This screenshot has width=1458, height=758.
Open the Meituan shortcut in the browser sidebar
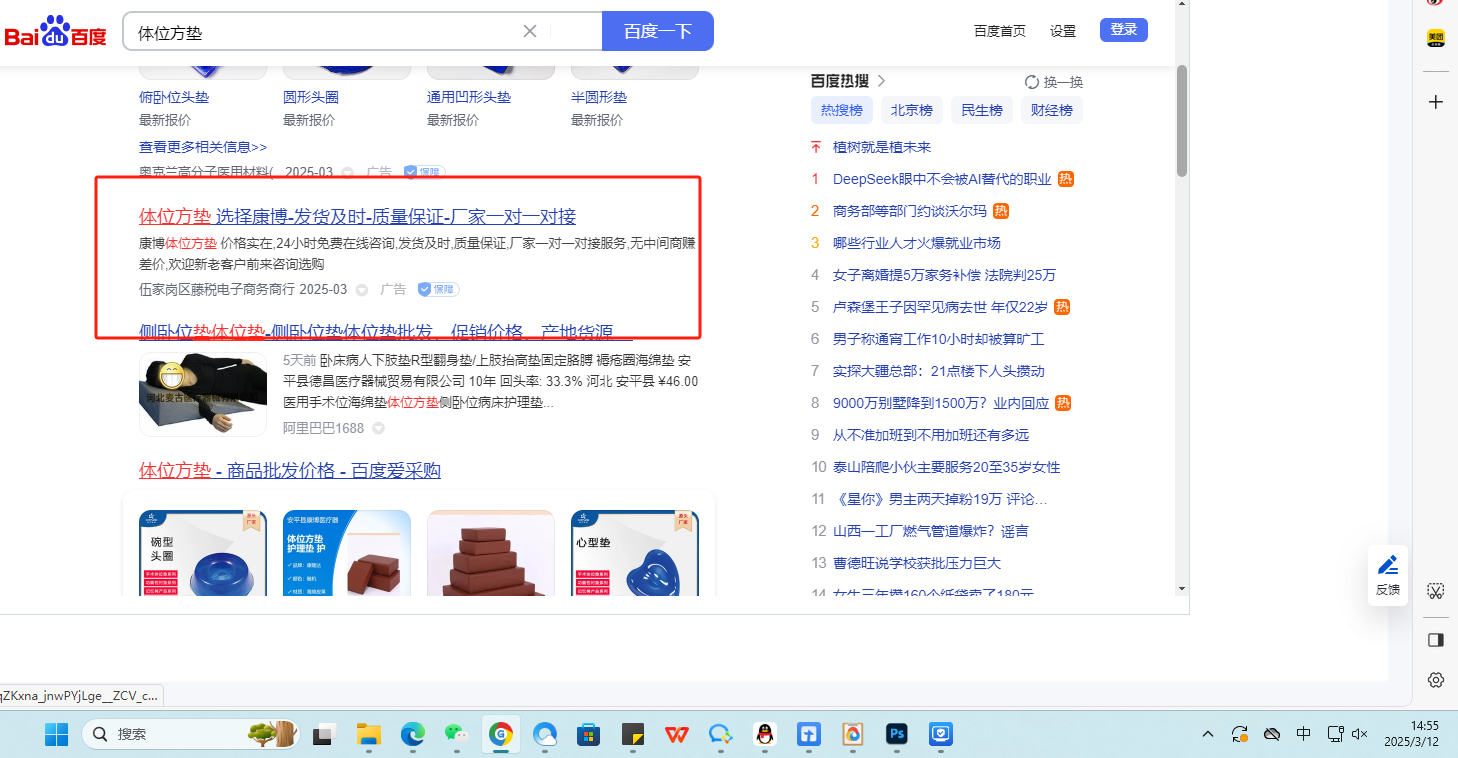pyautogui.click(x=1436, y=39)
